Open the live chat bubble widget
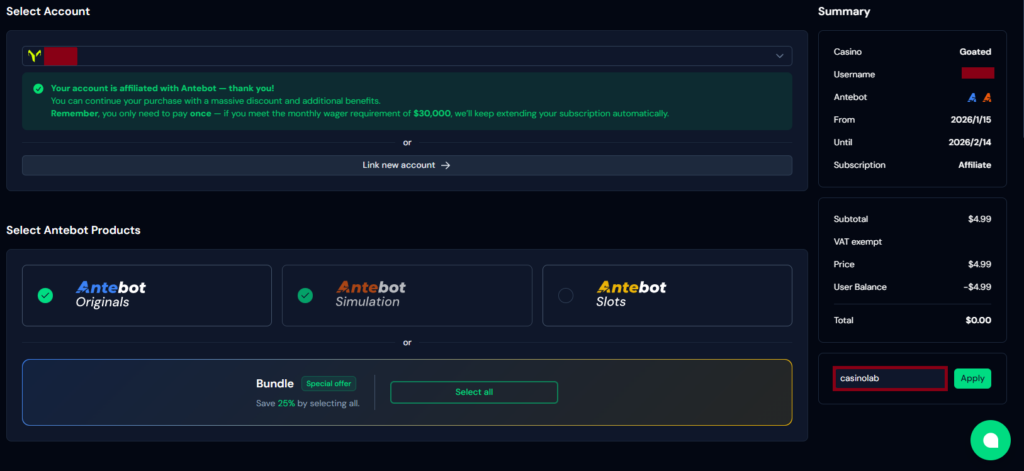Image resolution: width=1024 pixels, height=471 pixels. click(990, 440)
